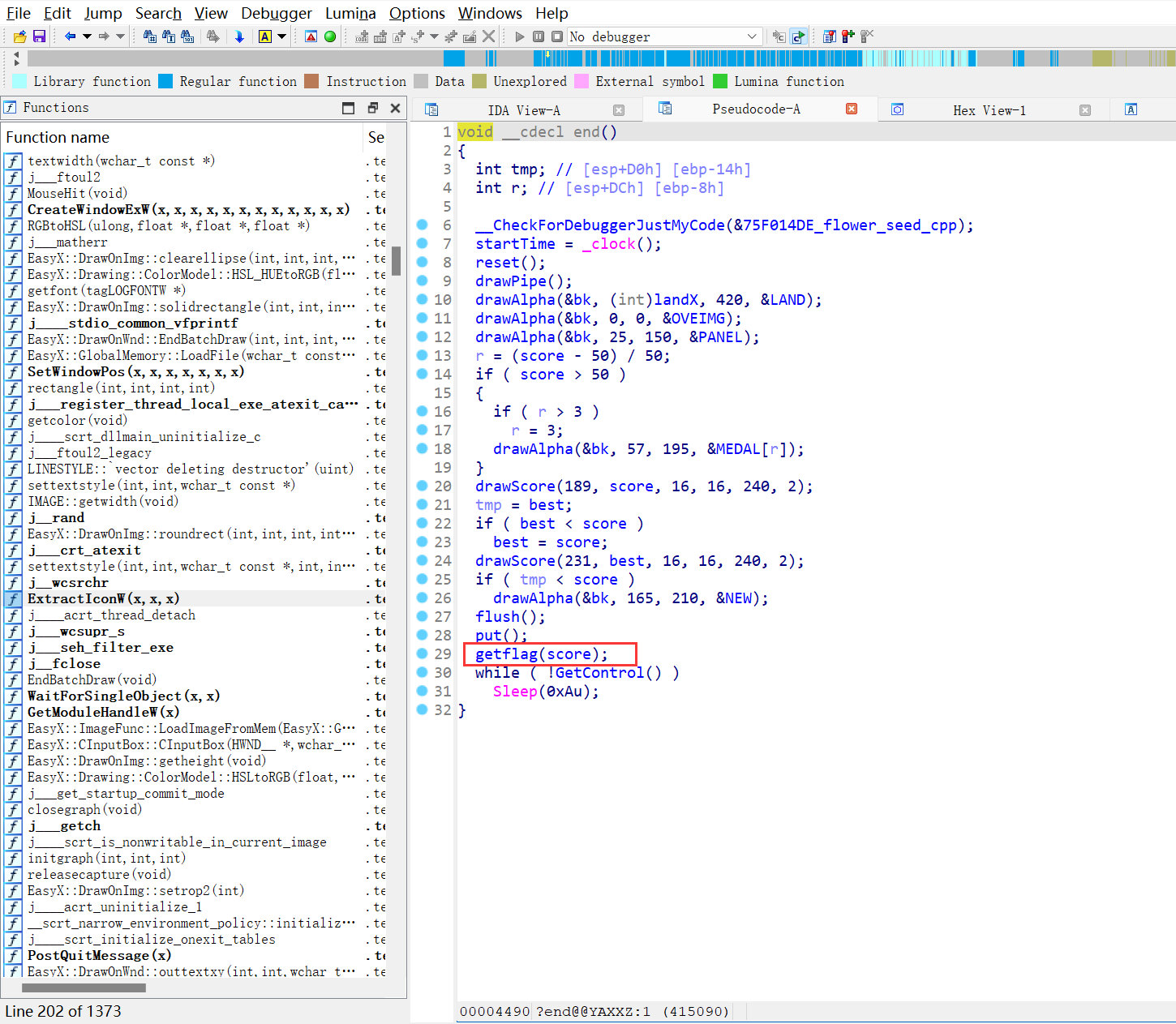The image size is (1176, 1024).
Task: Click the save floppy disk icon
Action: [x=39, y=36]
